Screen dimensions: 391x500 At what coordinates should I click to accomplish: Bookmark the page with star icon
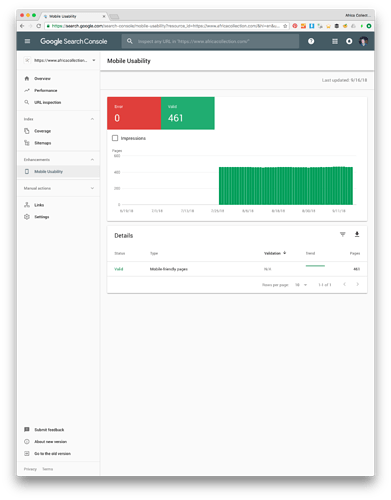click(x=285, y=26)
